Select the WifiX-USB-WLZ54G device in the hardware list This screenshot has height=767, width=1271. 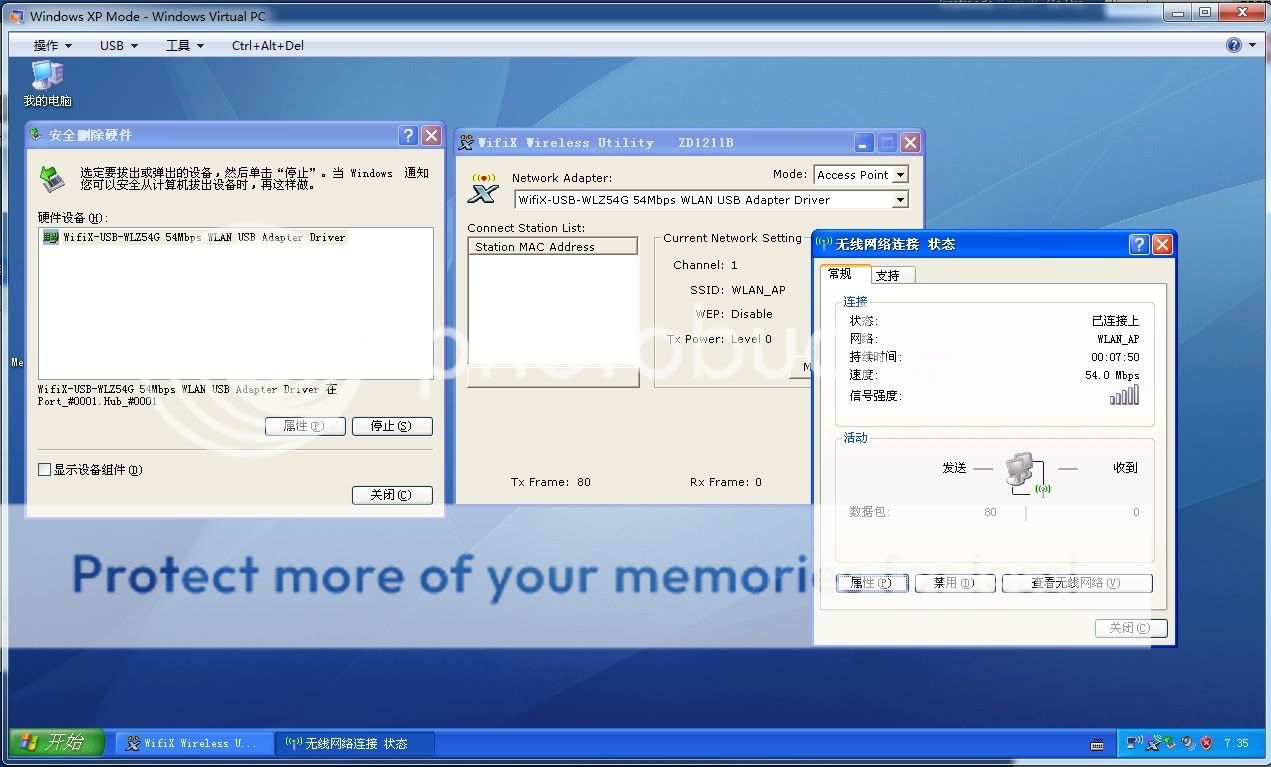(194, 238)
